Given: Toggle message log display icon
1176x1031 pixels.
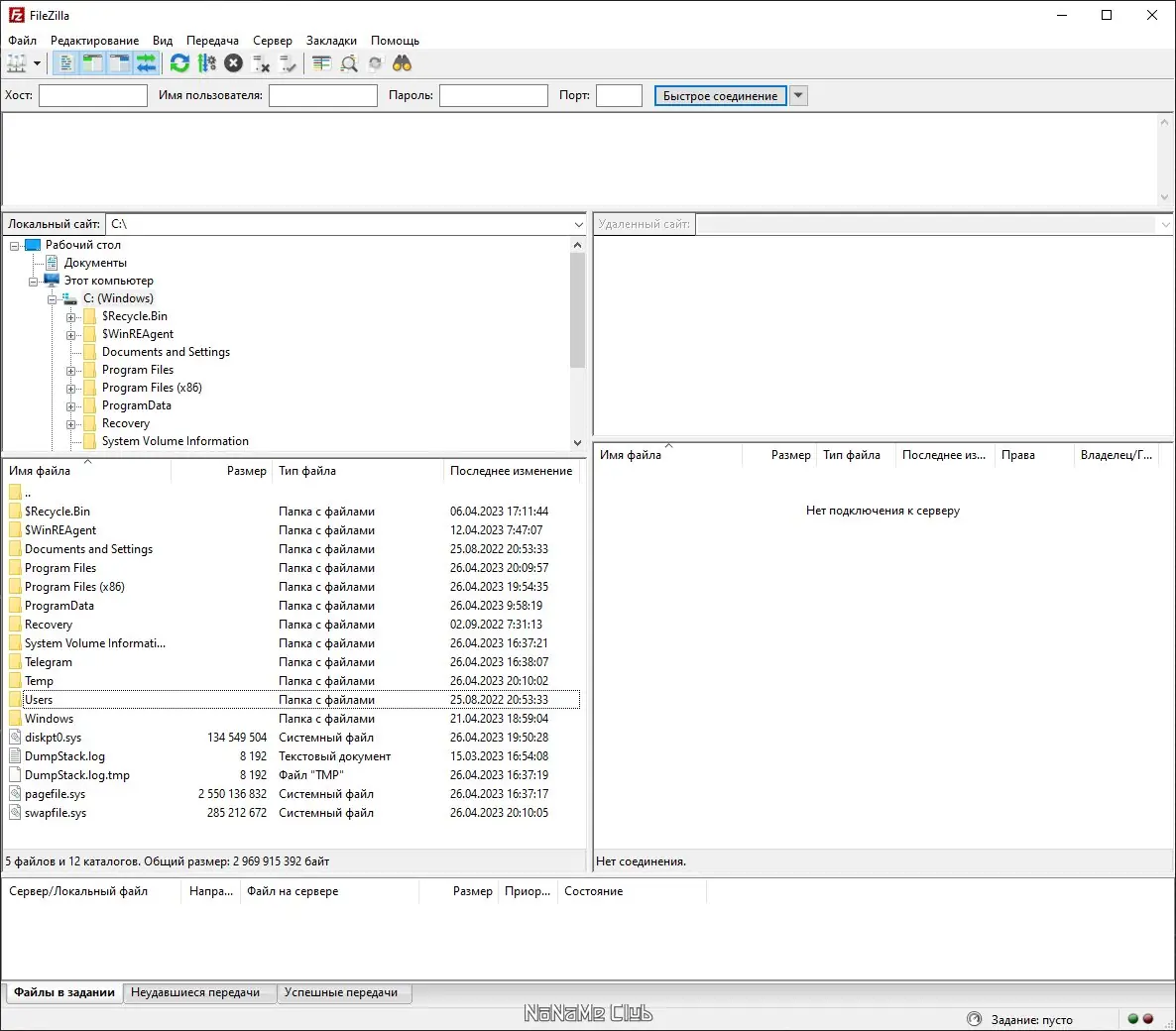Looking at the screenshot, I should (66, 63).
